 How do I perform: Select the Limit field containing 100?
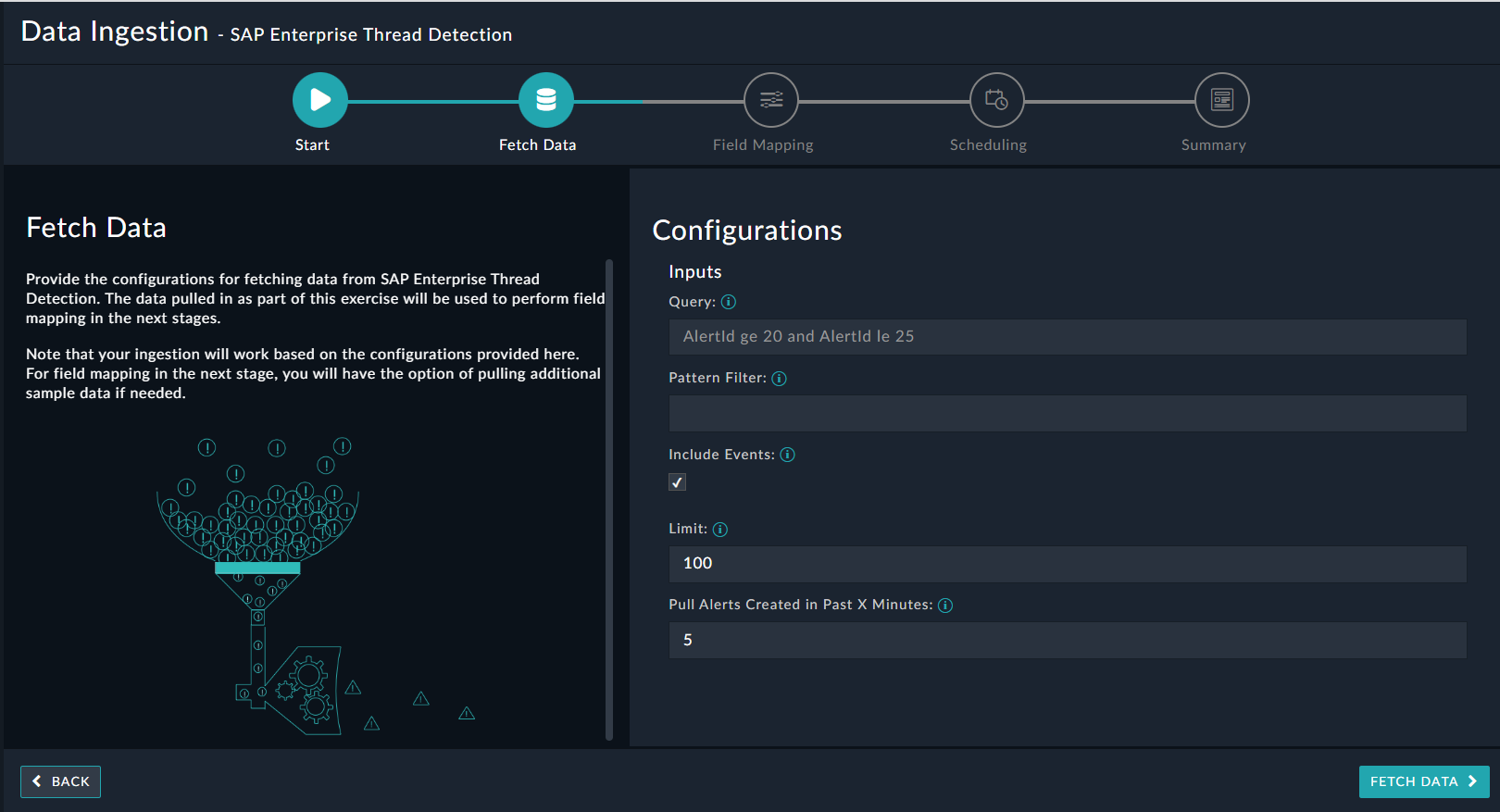[1067, 564]
